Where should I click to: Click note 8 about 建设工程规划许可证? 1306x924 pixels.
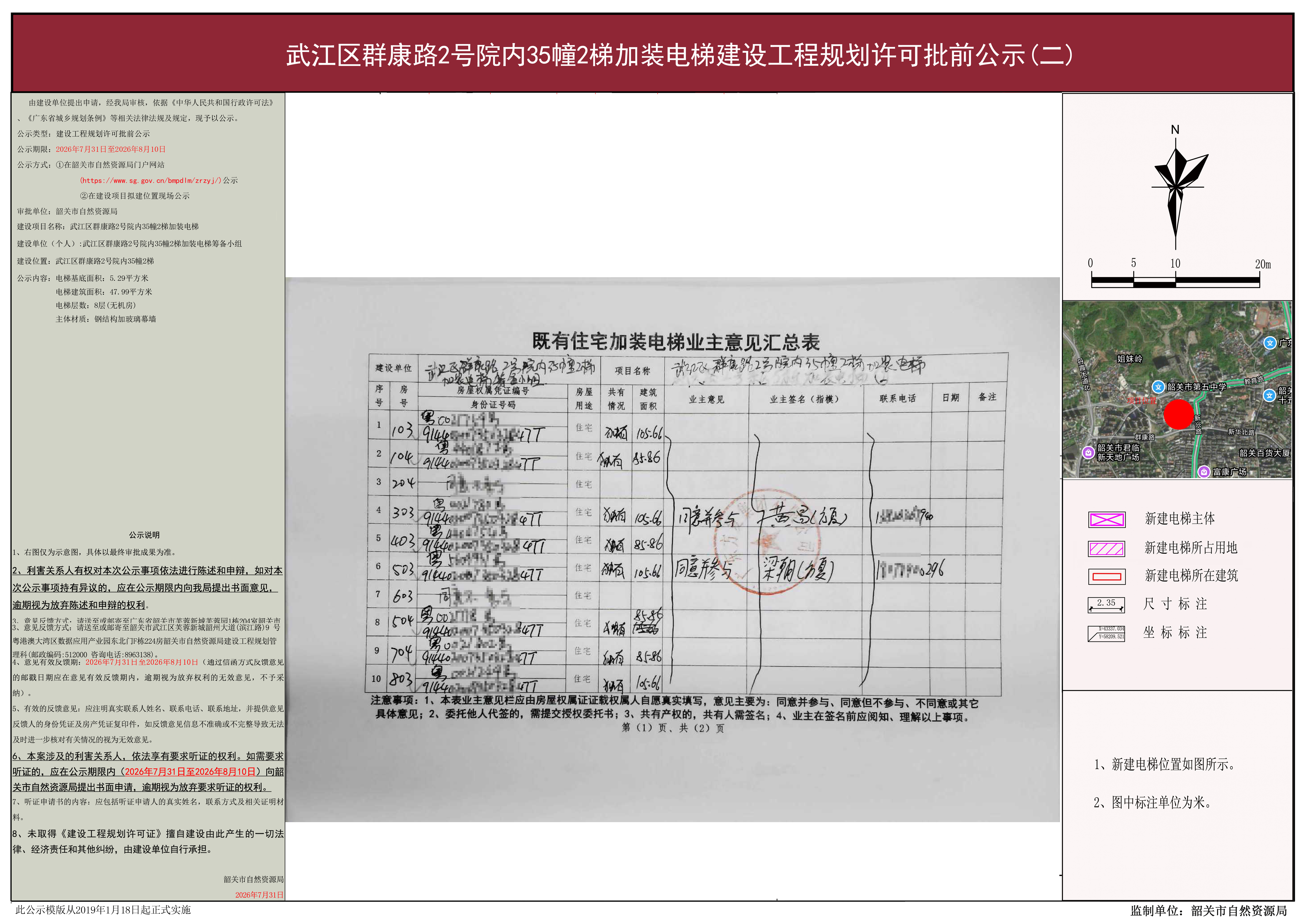(148, 842)
